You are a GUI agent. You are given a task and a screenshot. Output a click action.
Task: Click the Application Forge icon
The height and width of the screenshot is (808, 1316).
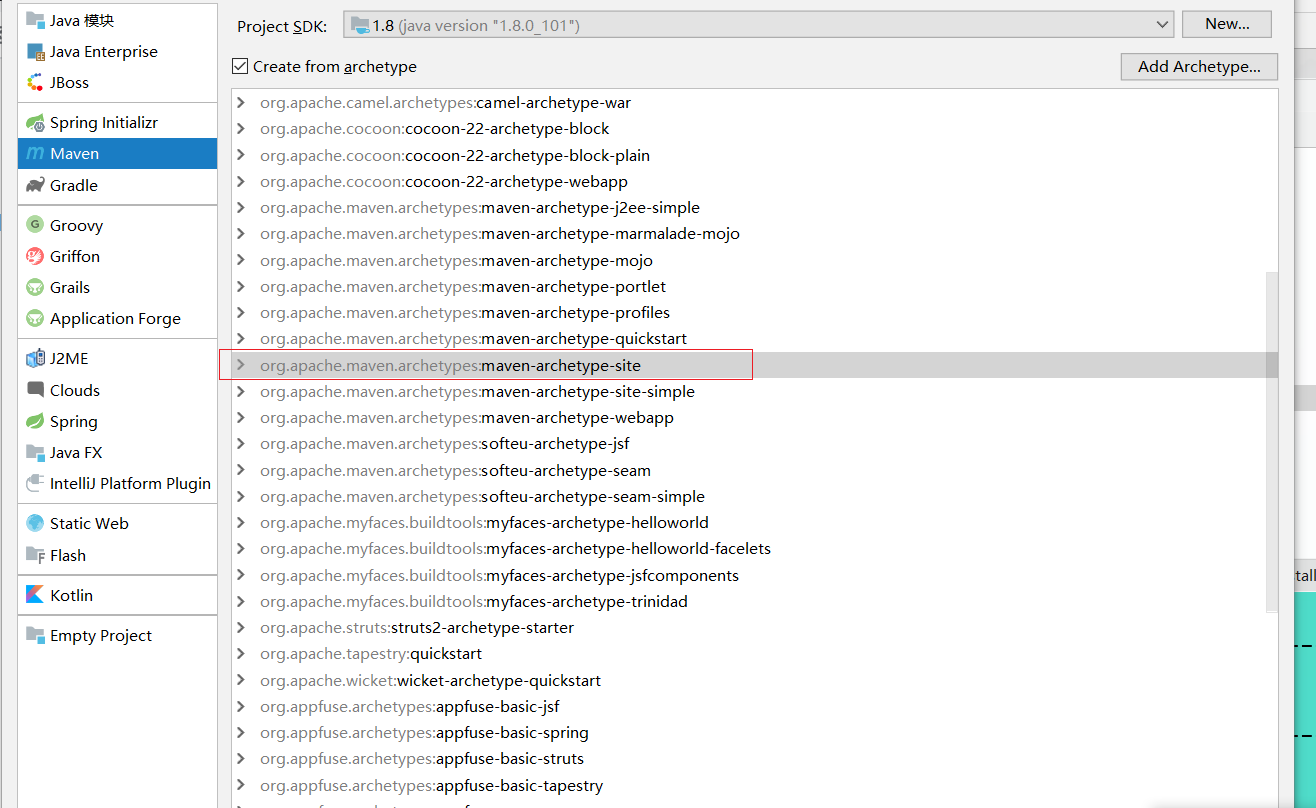pyautogui.click(x=35, y=318)
